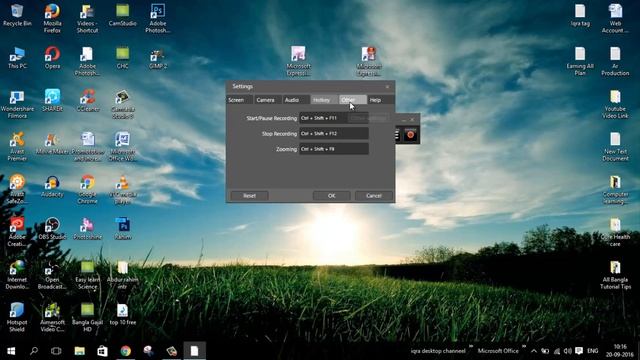Open the Camera settings tab
Screen dimensions: 640x360
[x=267, y=100]
